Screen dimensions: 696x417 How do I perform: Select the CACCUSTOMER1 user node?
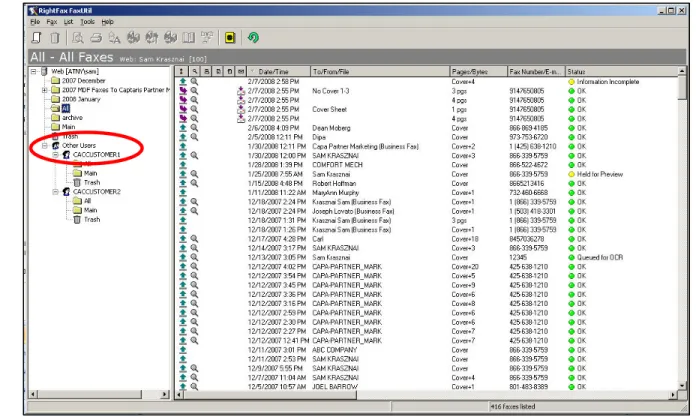[x=91, y=155]
